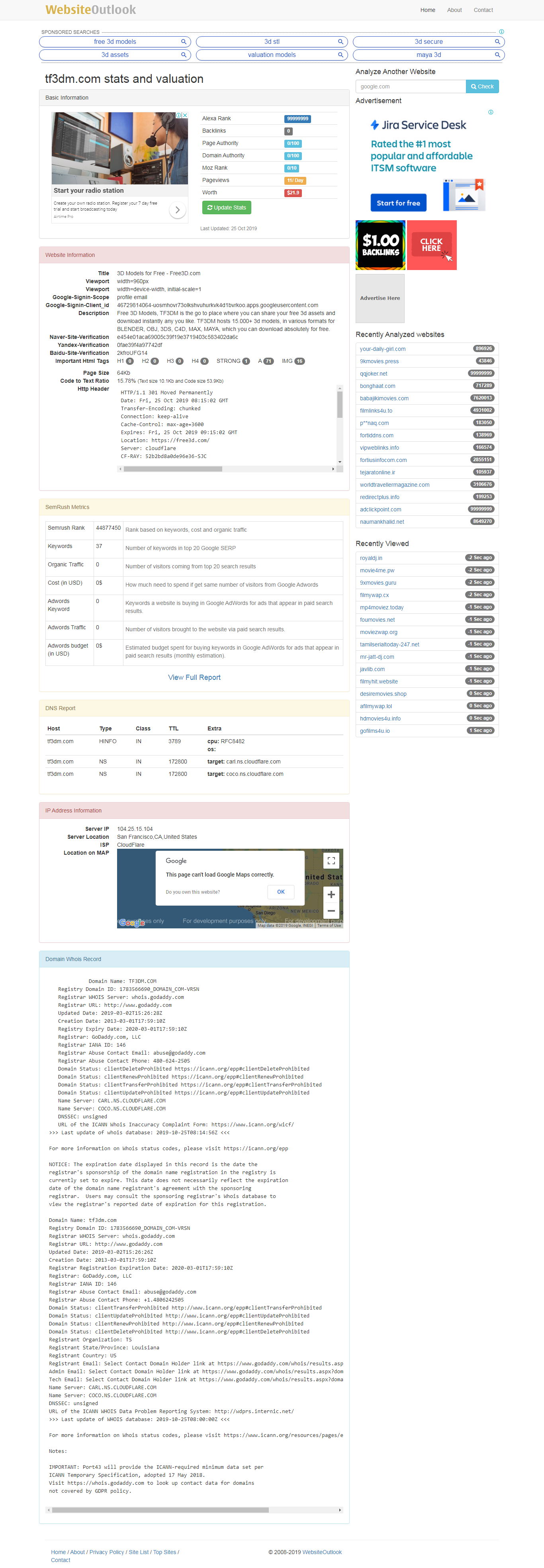The width and height of the screenshot is (544, 1568).
Task: Open fortiddns.com in recently analyzed
Action: (x=377, y=435)
